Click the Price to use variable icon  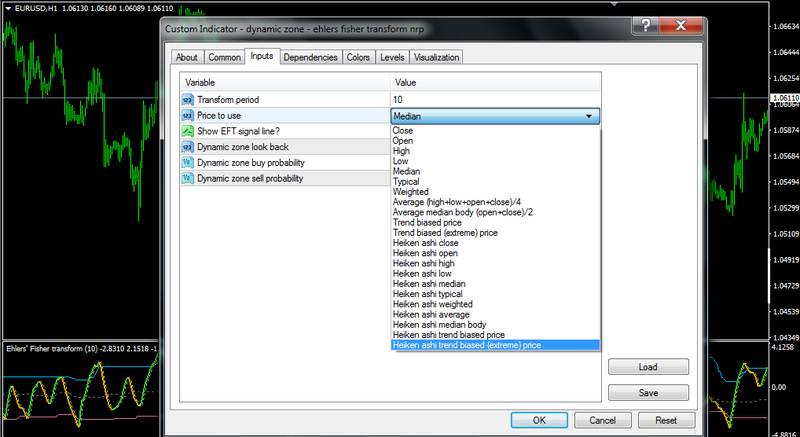pos(188,115)
